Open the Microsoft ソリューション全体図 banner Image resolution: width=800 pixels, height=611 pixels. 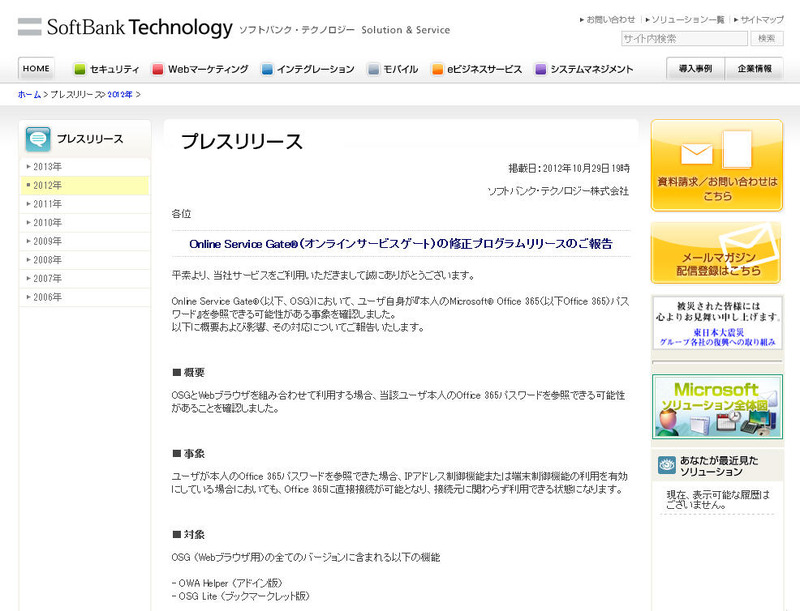pyautogui.click(x=716, y=406)
